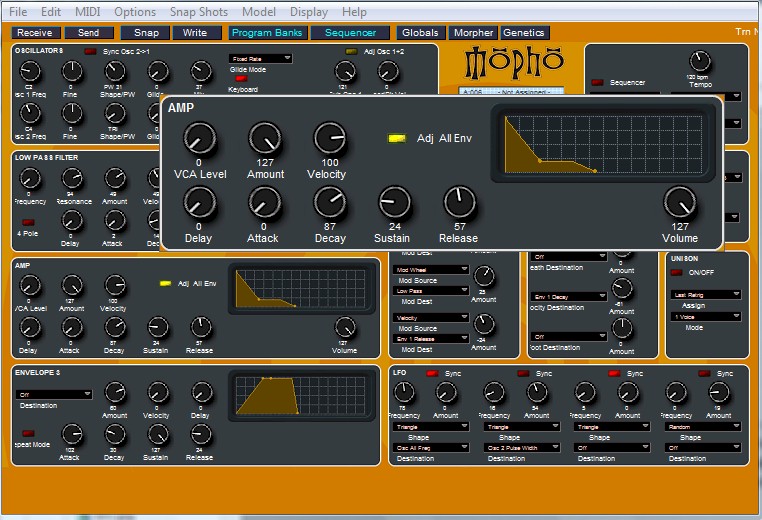This screenshot has width=762, height=520.
Task: Open the Mod Dest dropdown set to Env 1 Release
Action: click(431, 338)
